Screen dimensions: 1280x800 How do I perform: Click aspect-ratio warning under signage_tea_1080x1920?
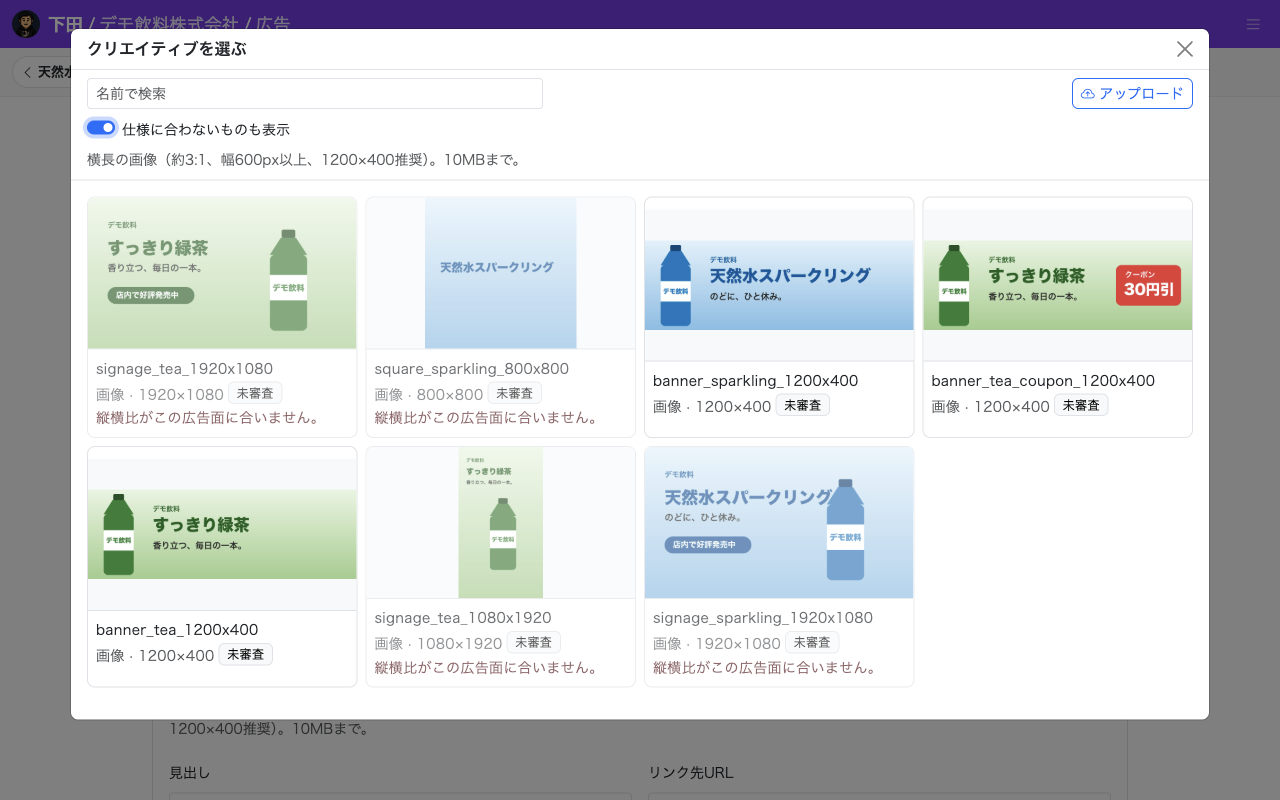[486, 667]
